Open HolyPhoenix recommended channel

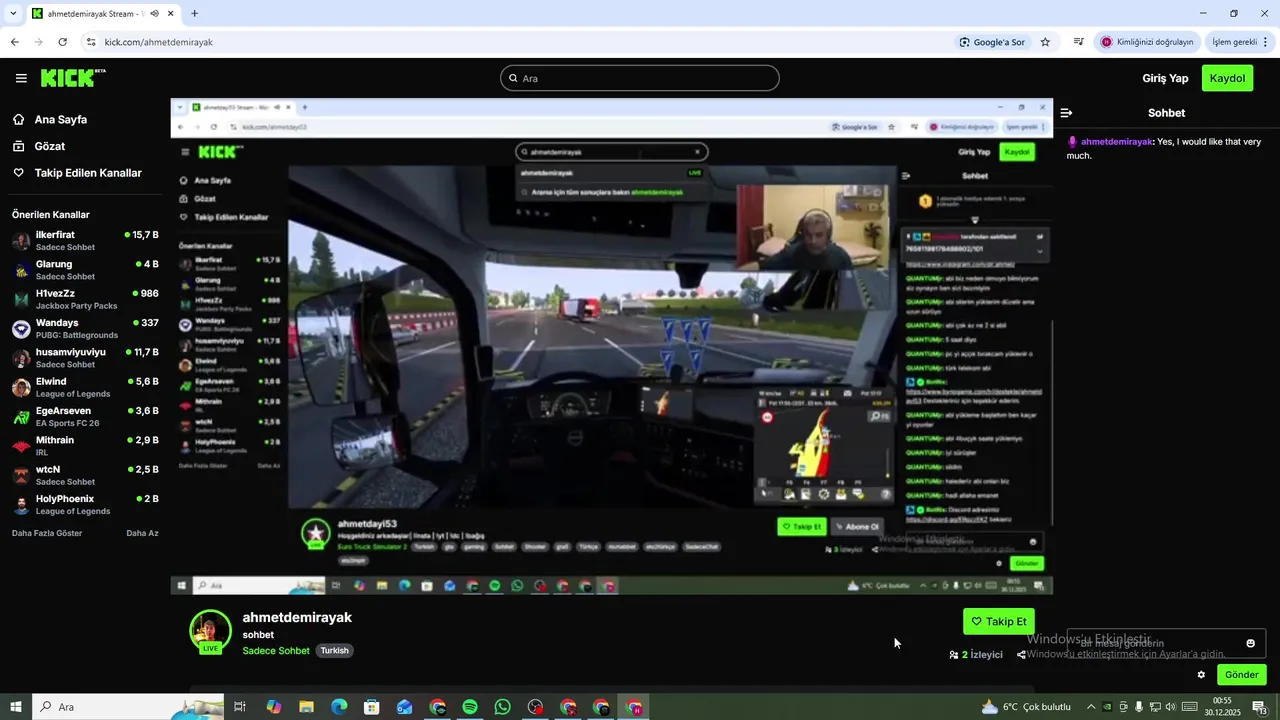click(x=85, y=505)
